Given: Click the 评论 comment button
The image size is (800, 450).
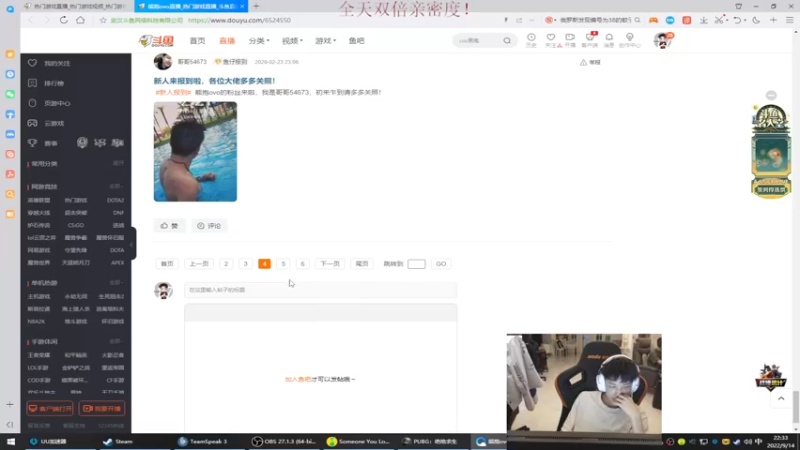Looking at the screenshot, I should pos(209,226).
